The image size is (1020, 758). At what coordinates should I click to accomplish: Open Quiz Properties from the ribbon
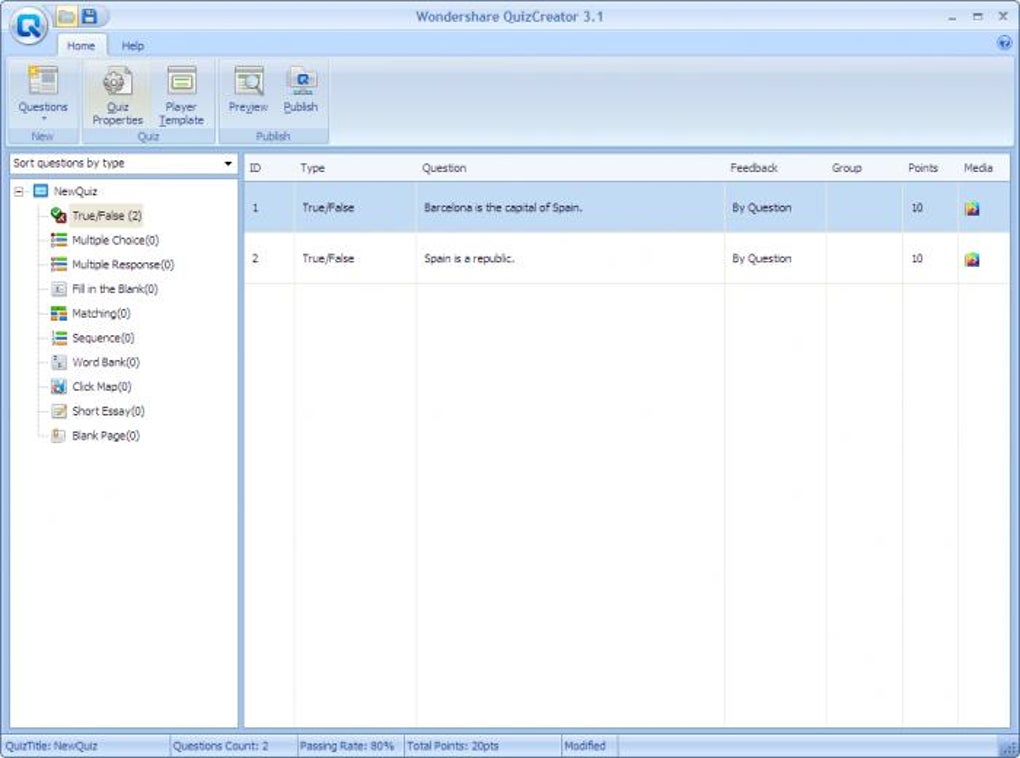click(117, 95)
